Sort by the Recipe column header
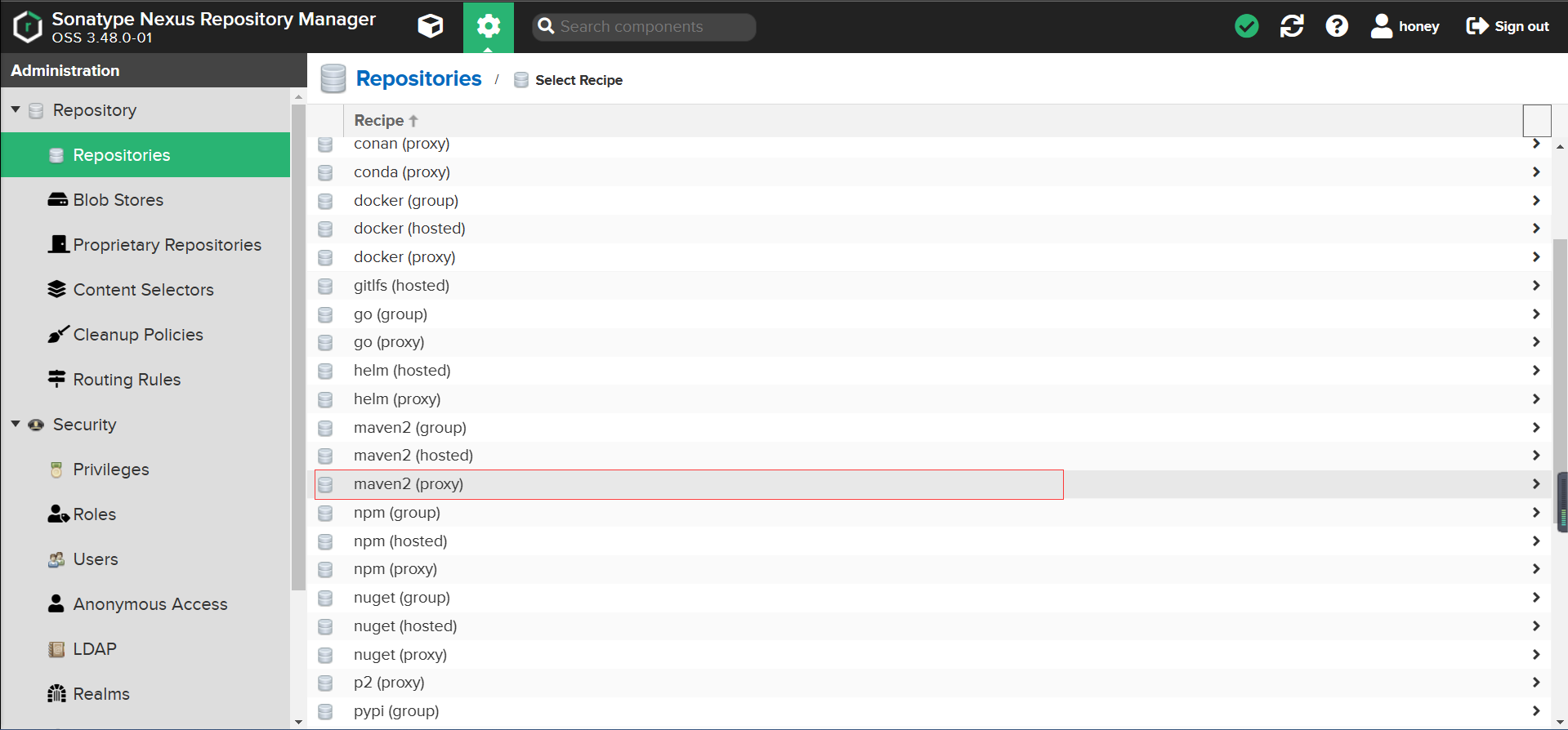 pos(386,120)
